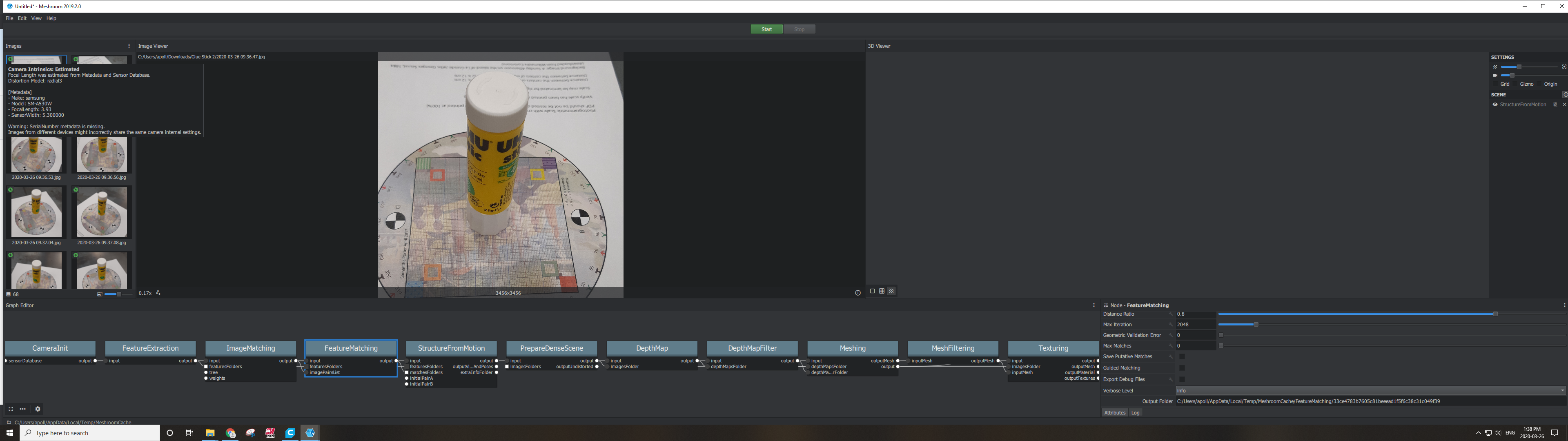Open the Edit menu
Screen dimensions: 1568x441
coord(22,18)
